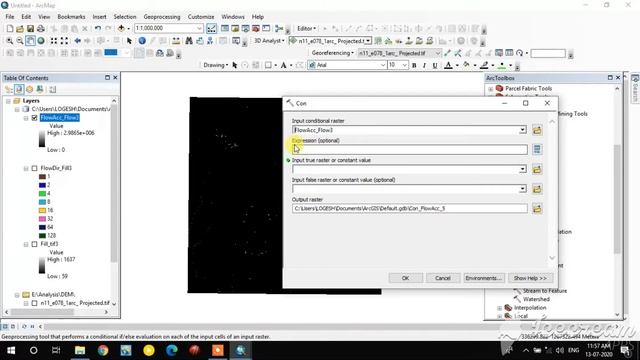Screen dimensions: 640x360
Task: Activate the Pan hand tool
Action: click(x=30, y=41)
